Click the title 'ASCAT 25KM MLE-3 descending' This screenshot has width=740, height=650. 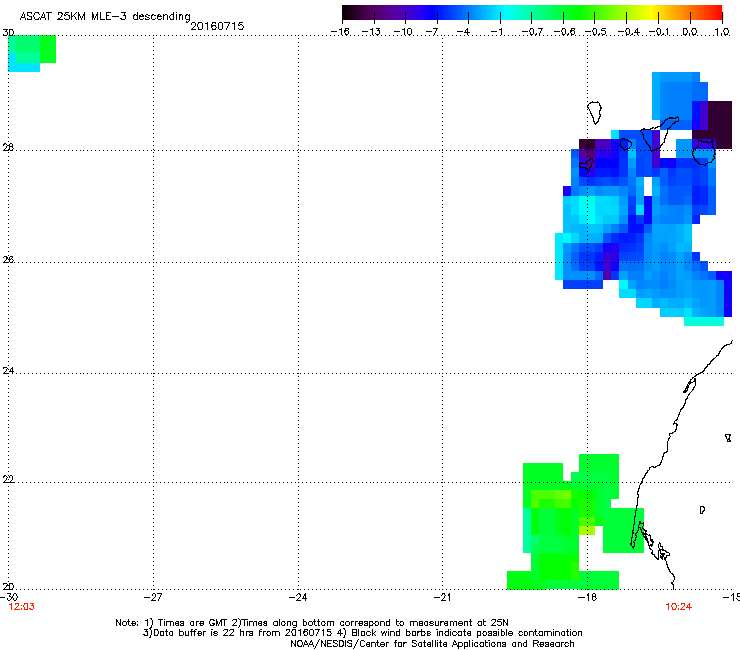105,16
